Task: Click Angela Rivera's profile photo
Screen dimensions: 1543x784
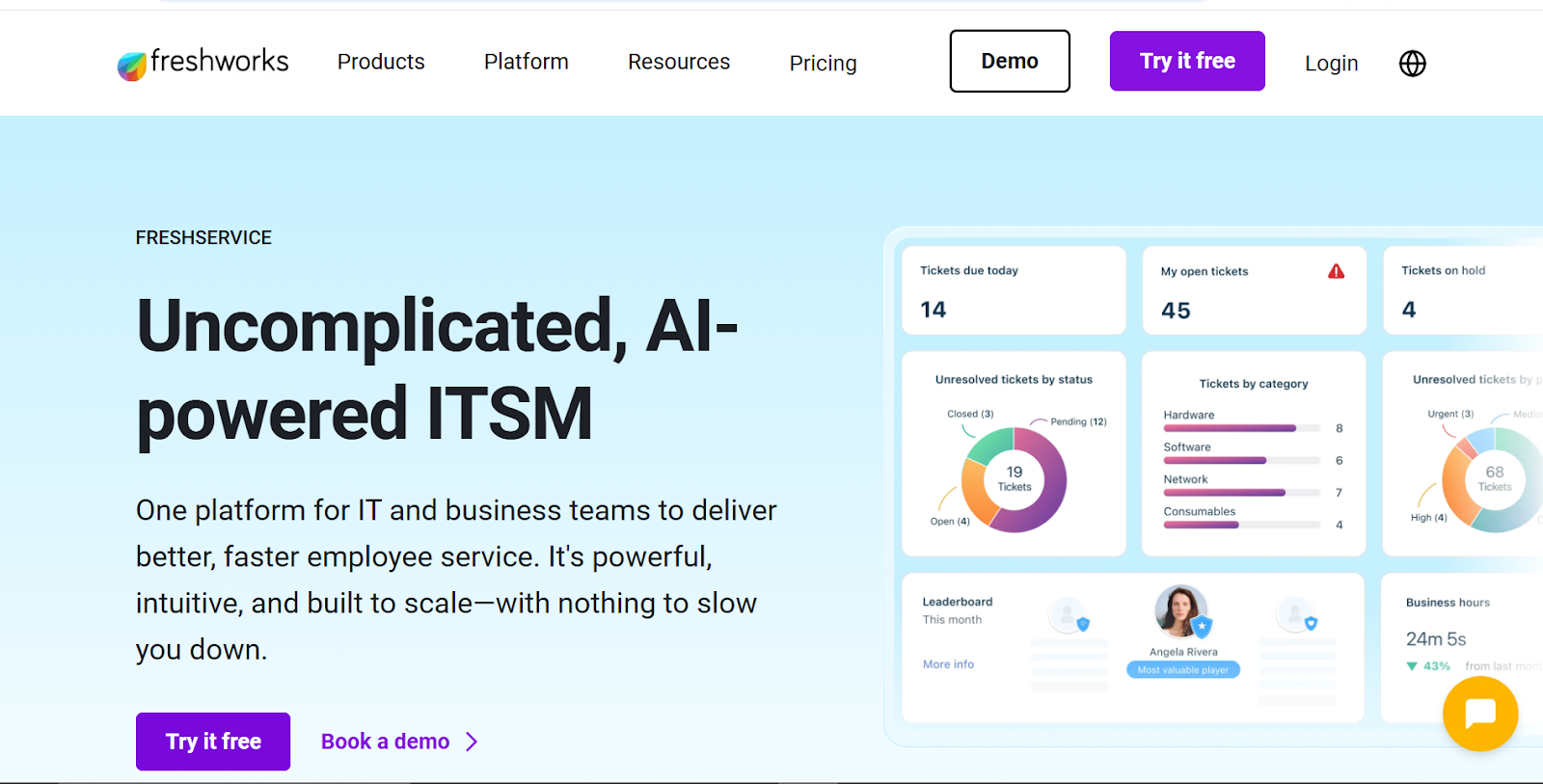Action: [x=1179, y=610]
